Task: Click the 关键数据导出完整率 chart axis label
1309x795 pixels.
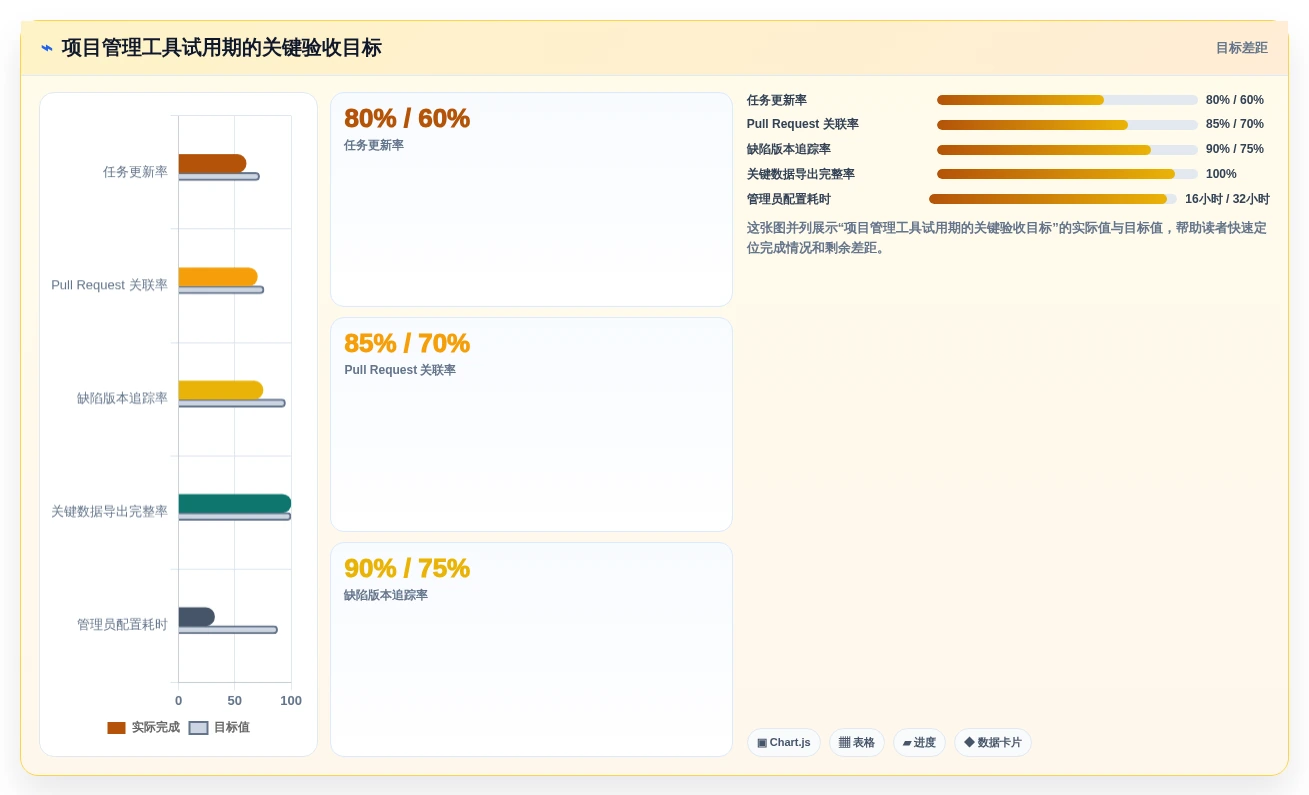Action: [109, 511]
